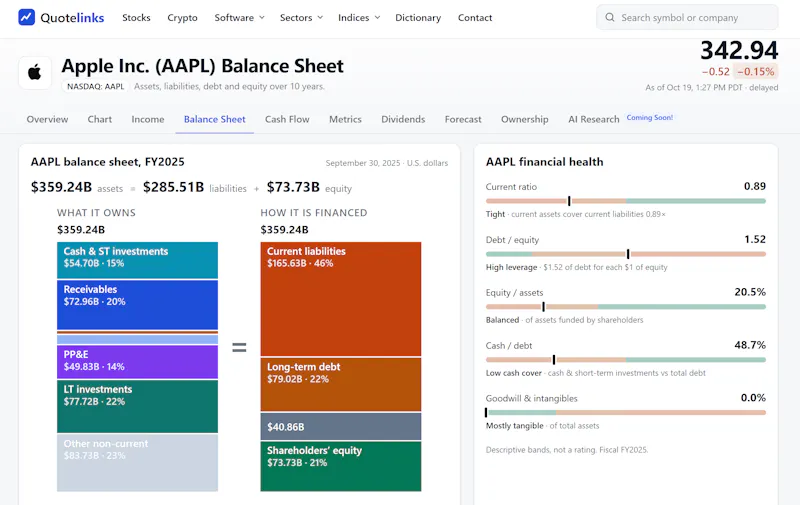Click the 342.94 stock price
This screenshot has height=505, width=800.
click(739, 50)
